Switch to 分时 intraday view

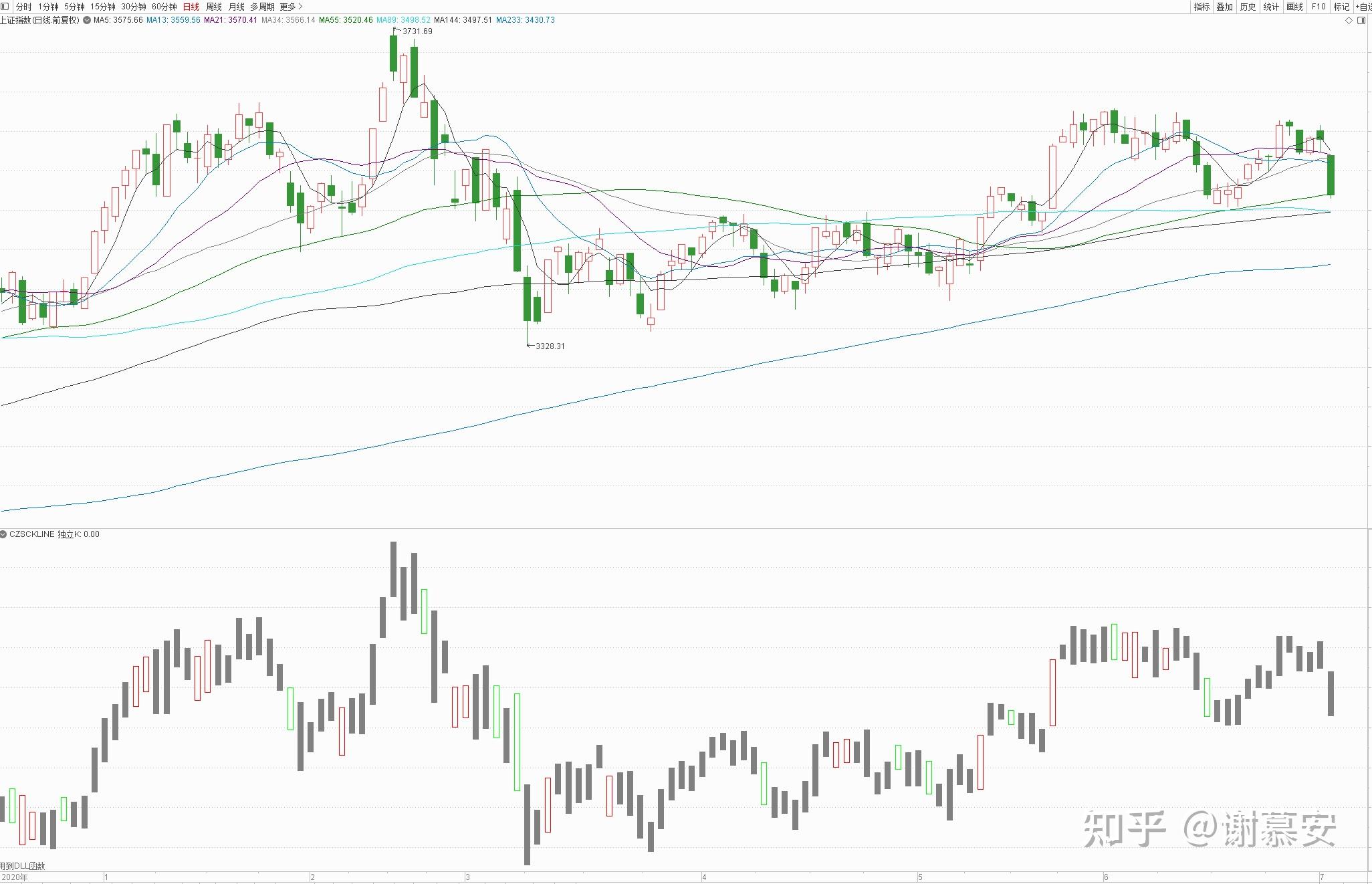(x=23, y=7)
